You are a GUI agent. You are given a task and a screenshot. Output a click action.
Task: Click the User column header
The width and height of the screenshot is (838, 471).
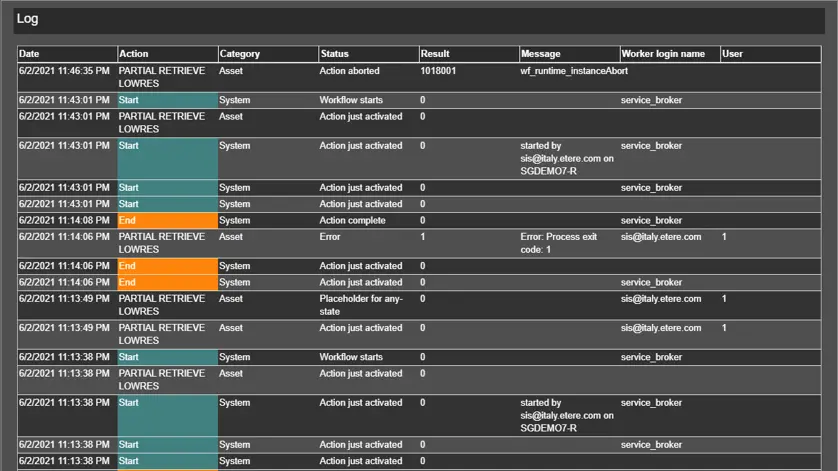(732, 54)
